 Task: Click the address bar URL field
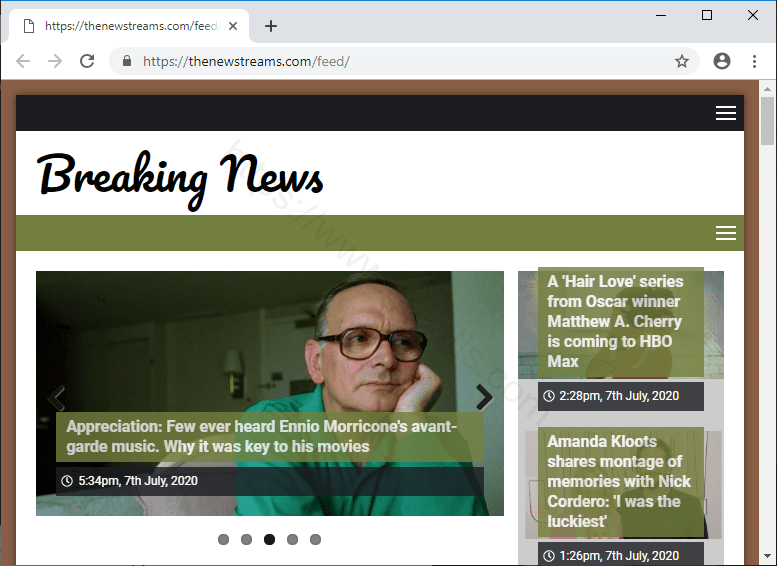pos(400,61)
